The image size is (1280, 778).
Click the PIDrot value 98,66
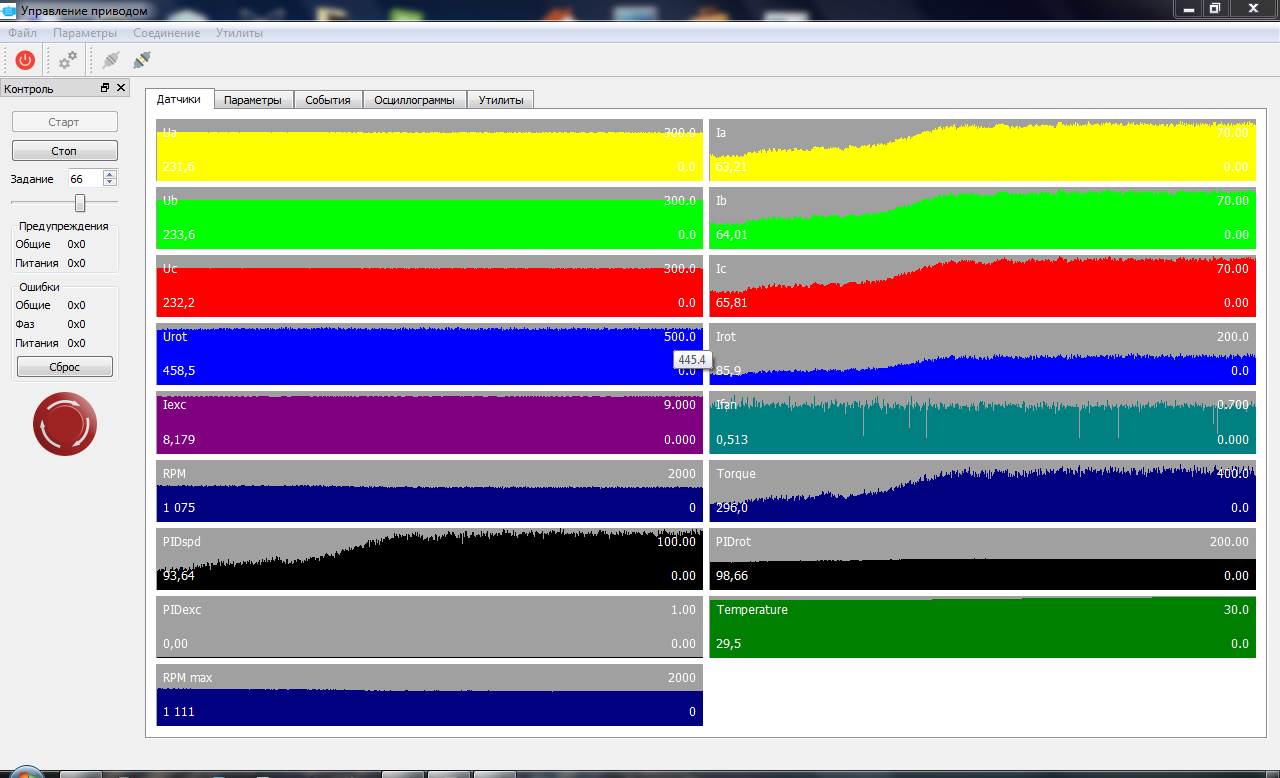(731, 575)
